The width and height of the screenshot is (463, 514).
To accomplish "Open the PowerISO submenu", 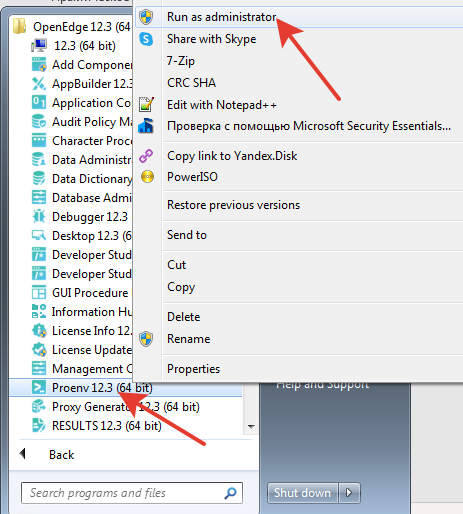I will (x=192, y=177).
